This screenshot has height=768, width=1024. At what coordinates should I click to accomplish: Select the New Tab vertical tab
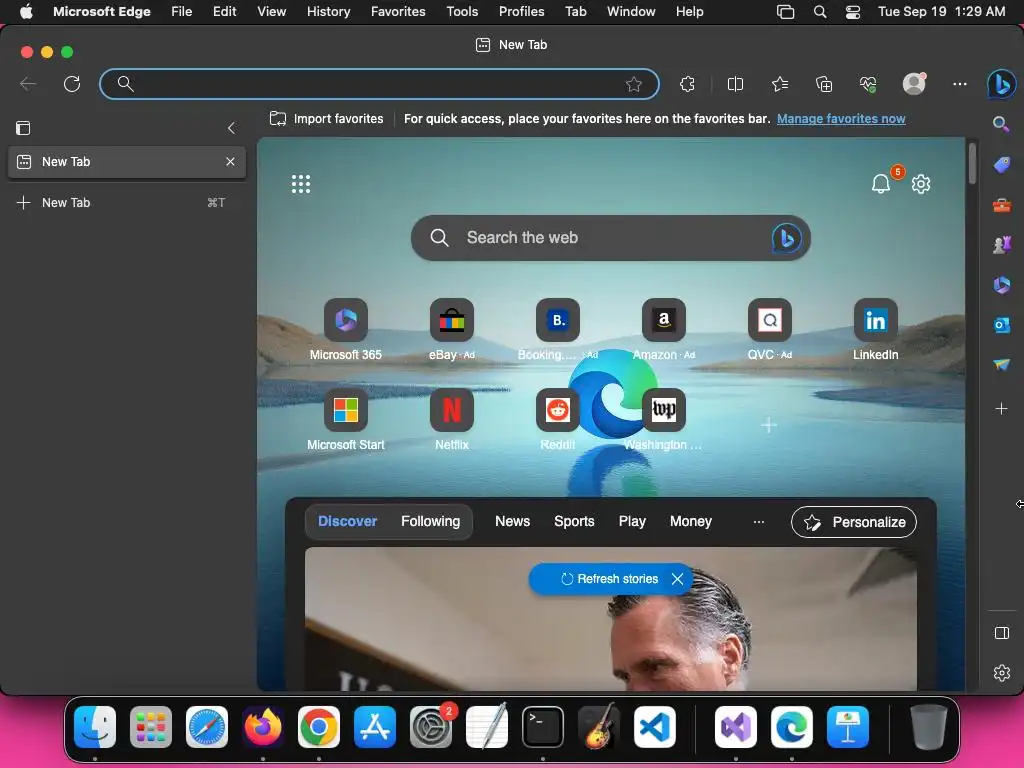coord(127,162)
